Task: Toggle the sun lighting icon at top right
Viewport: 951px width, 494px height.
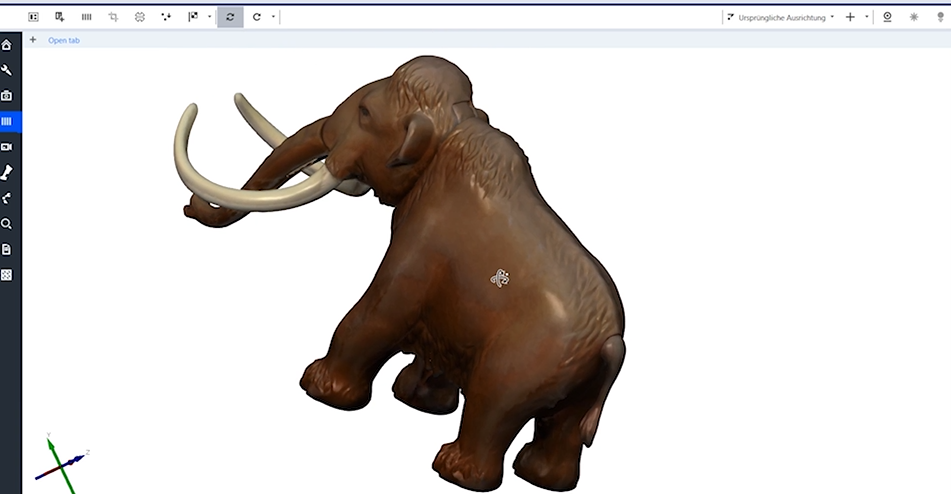Action: [x=913, y=17]
